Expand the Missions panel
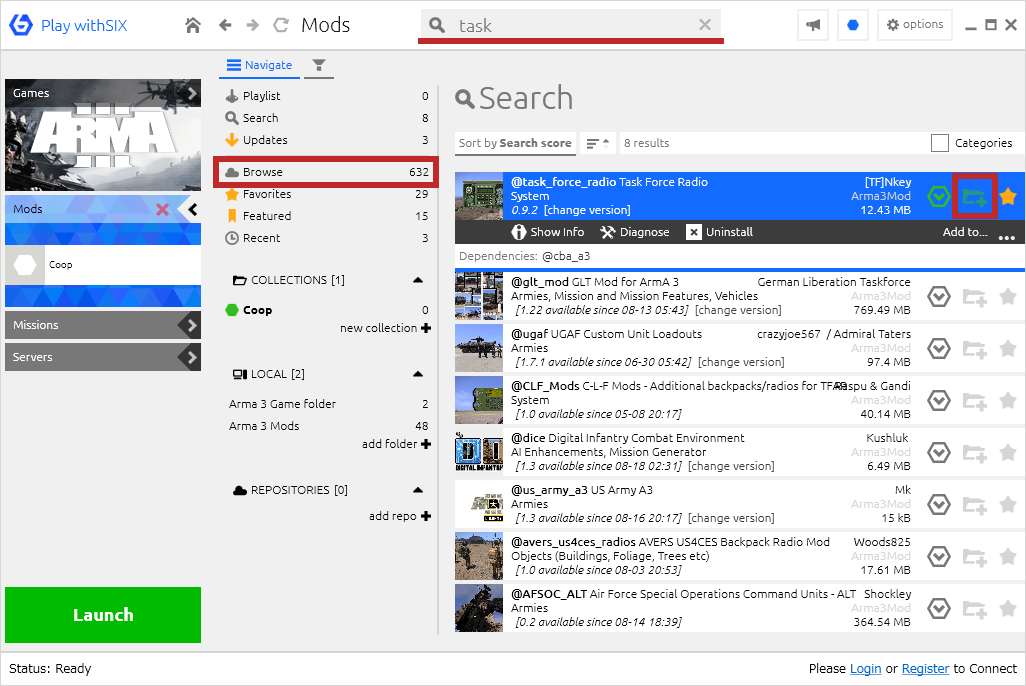1026x686 pixels. pos(103,325)
